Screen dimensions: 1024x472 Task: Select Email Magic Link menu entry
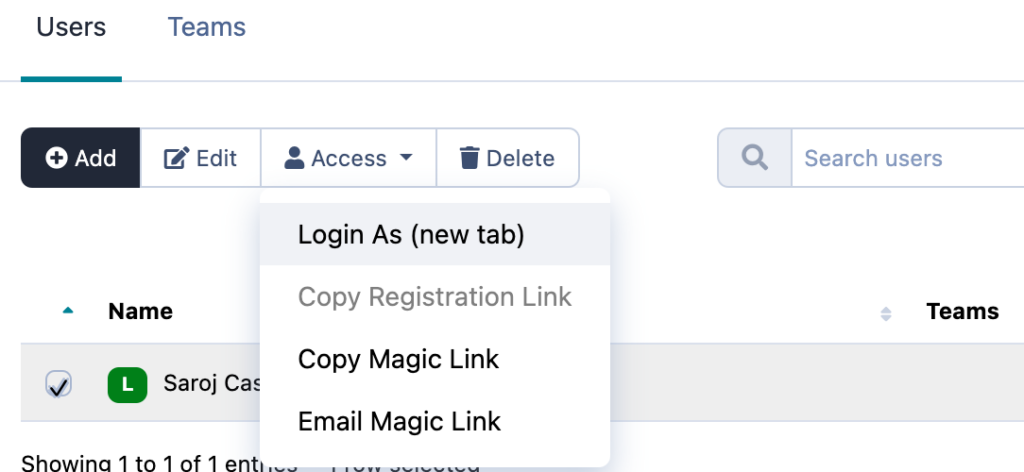tap(399, 421)
